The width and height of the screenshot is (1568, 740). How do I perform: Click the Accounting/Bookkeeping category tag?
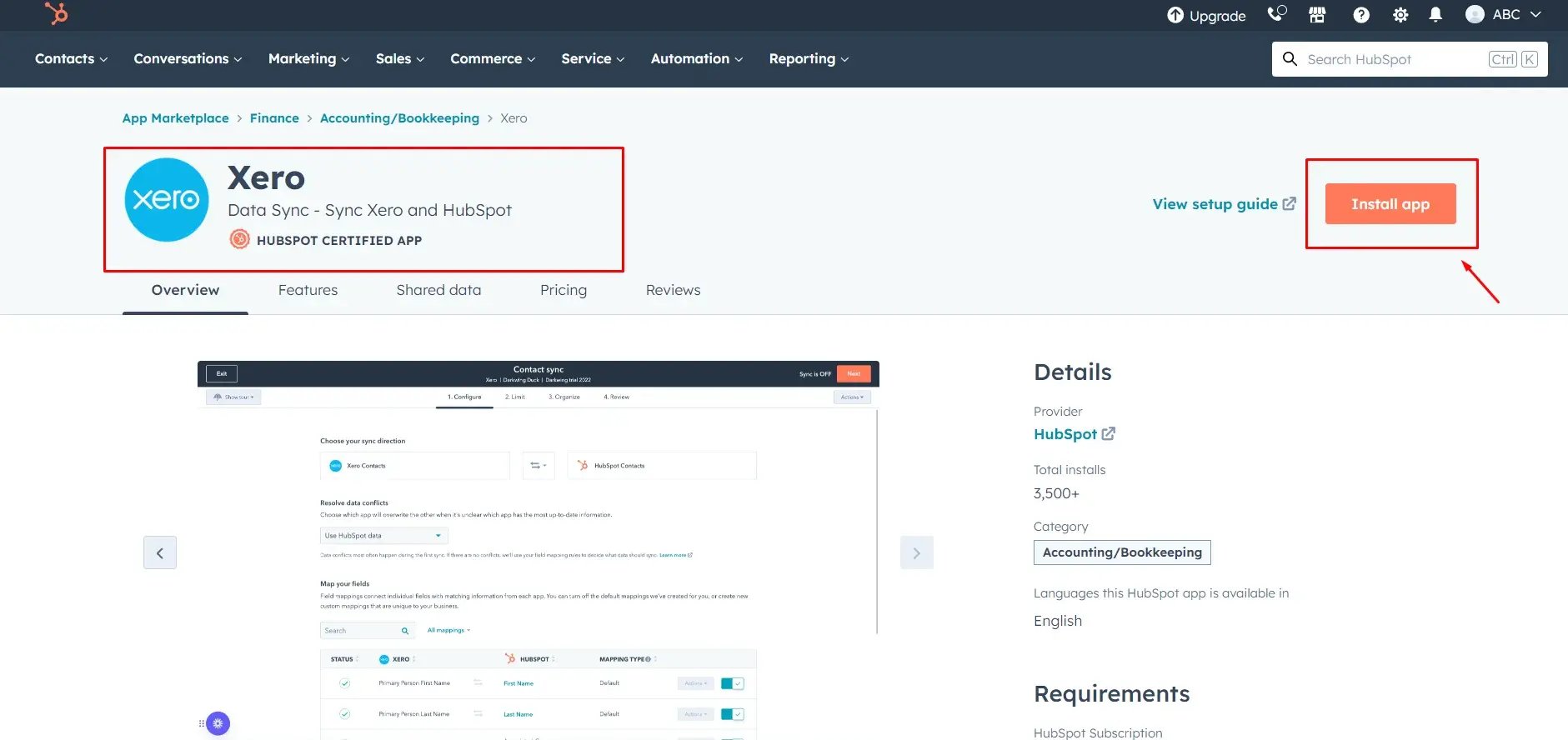click(x=1122, y=552)
